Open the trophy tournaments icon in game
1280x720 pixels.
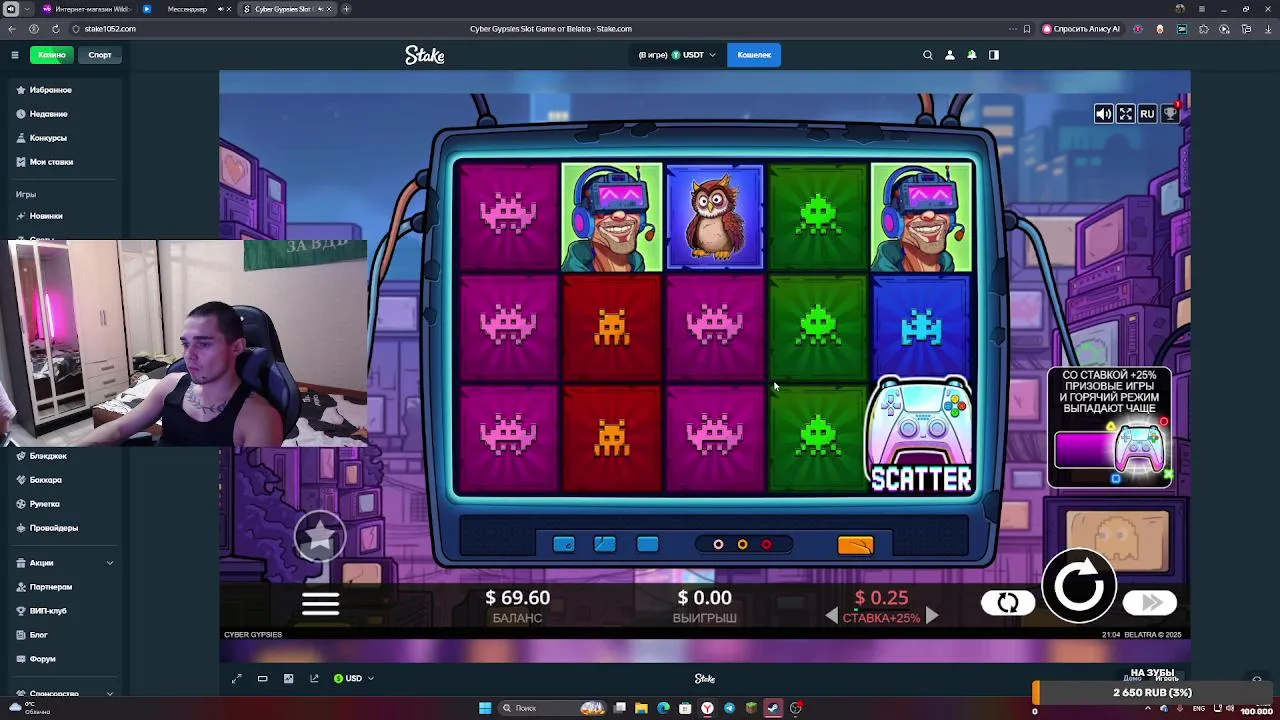click(x=1169, y=114)
